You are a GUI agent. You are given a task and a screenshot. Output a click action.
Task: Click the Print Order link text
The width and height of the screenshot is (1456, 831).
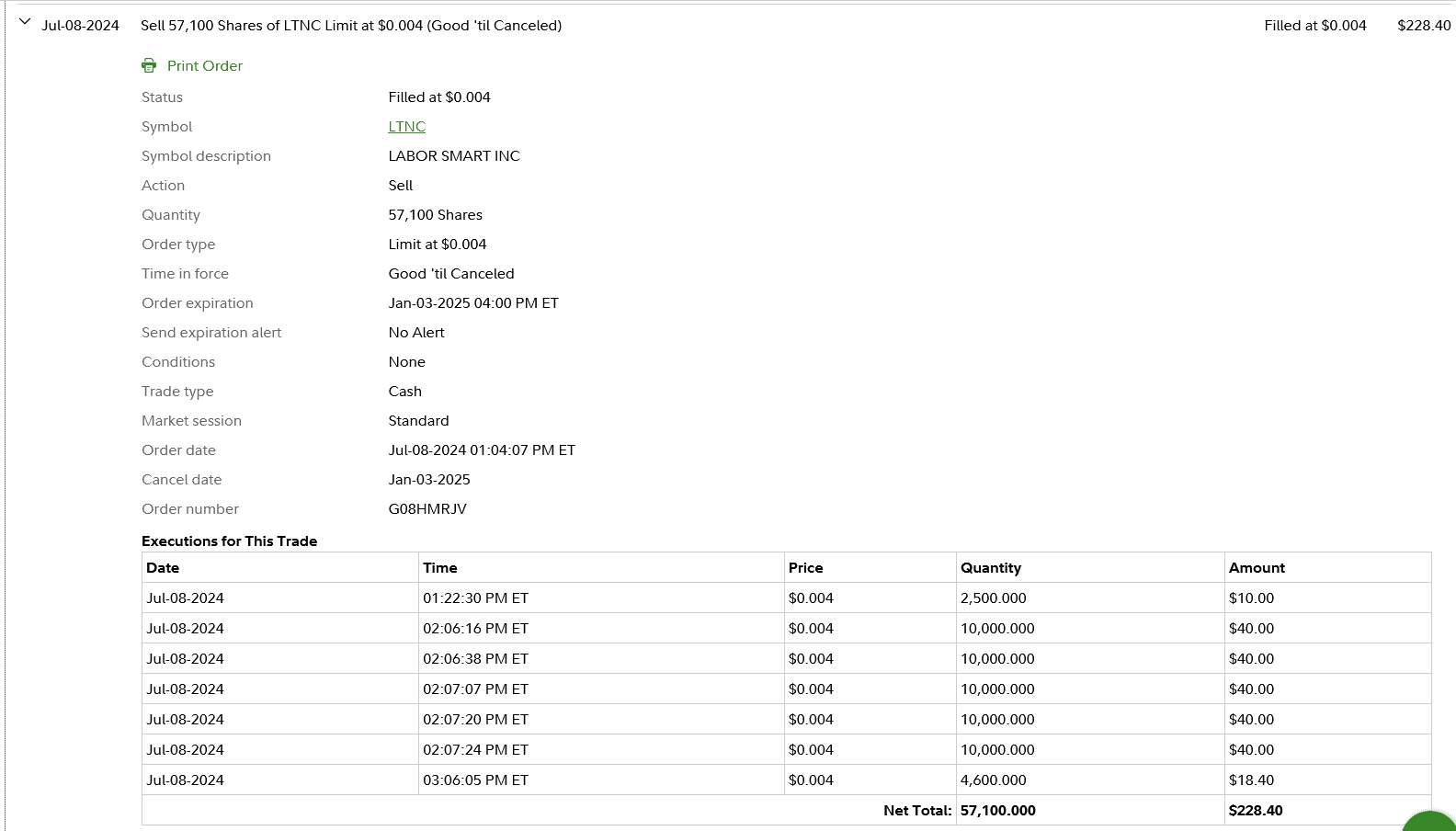[205, 66]
